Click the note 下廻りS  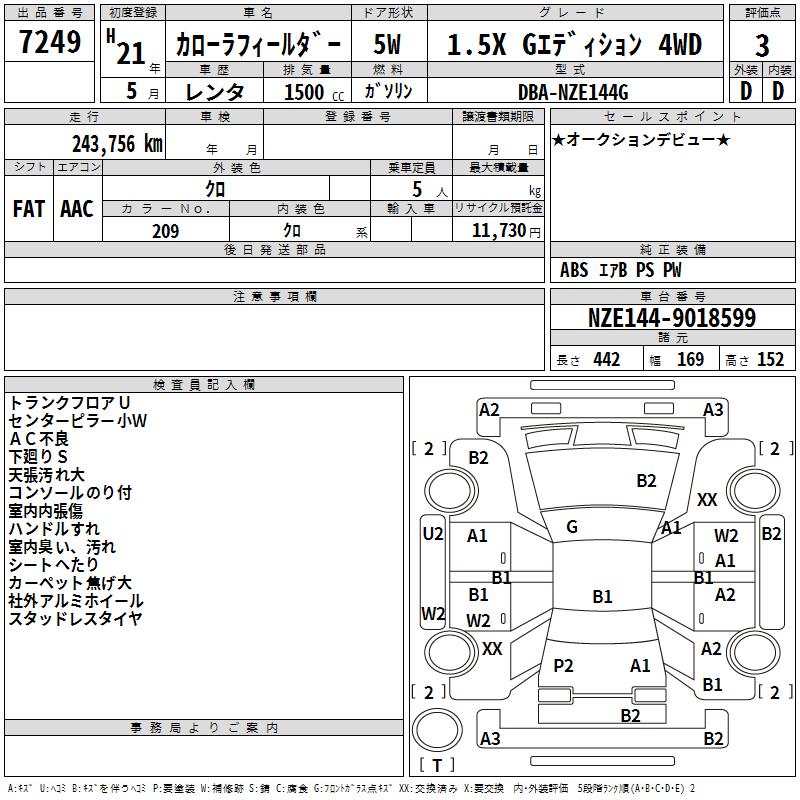coord(38,457)
